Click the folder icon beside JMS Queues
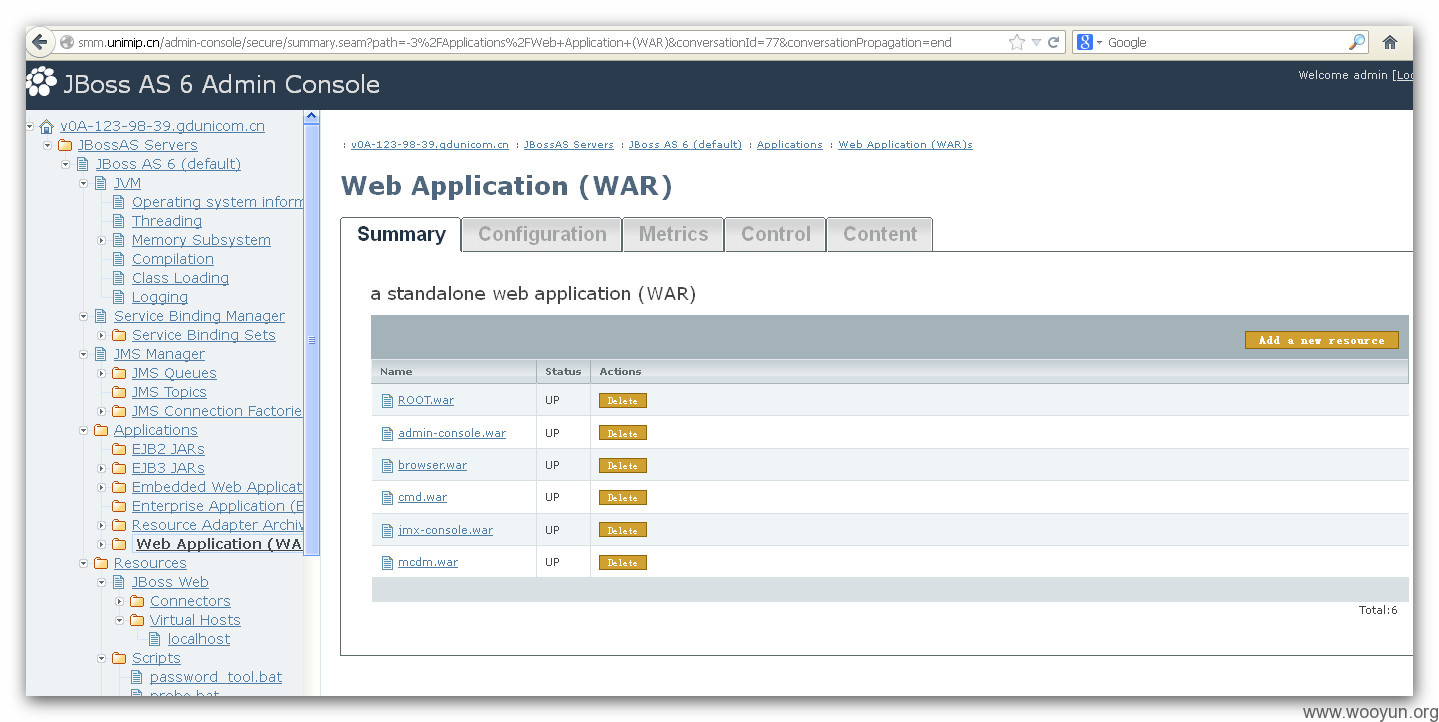The height and width of the screenshot is (722, 1439). [119, 373]
